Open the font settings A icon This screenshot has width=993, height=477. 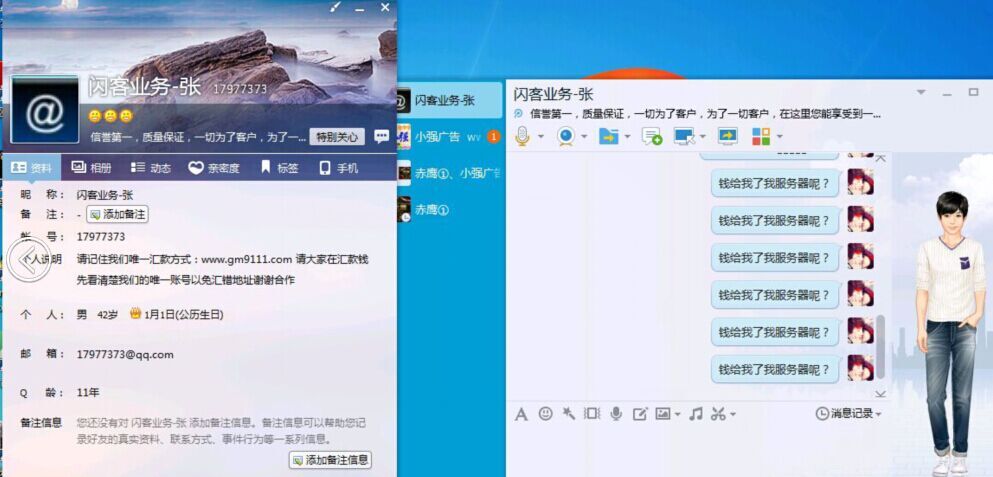521,414
